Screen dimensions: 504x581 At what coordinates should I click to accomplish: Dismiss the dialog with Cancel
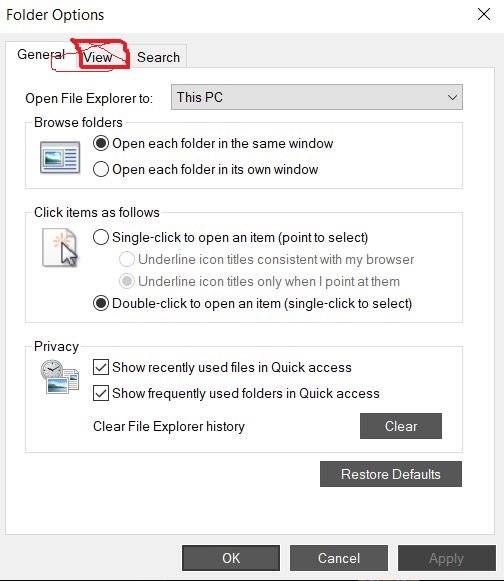tap(339, 558)
